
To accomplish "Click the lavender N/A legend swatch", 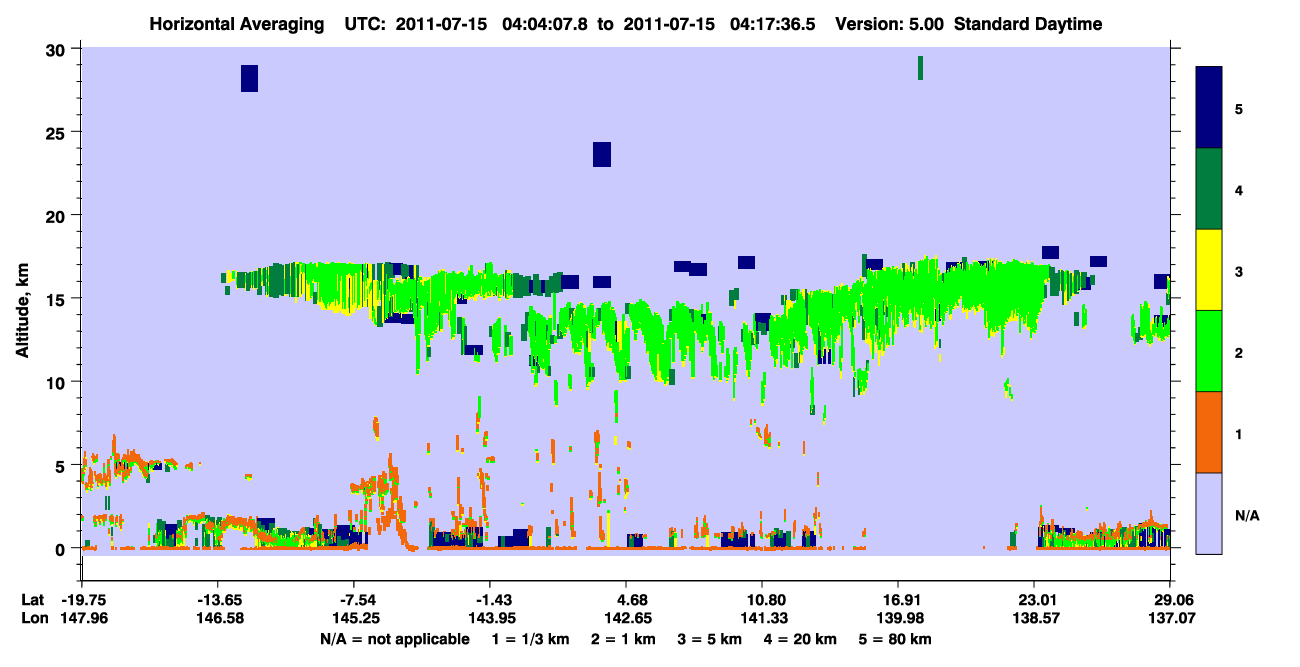I will coord(1209,513).
